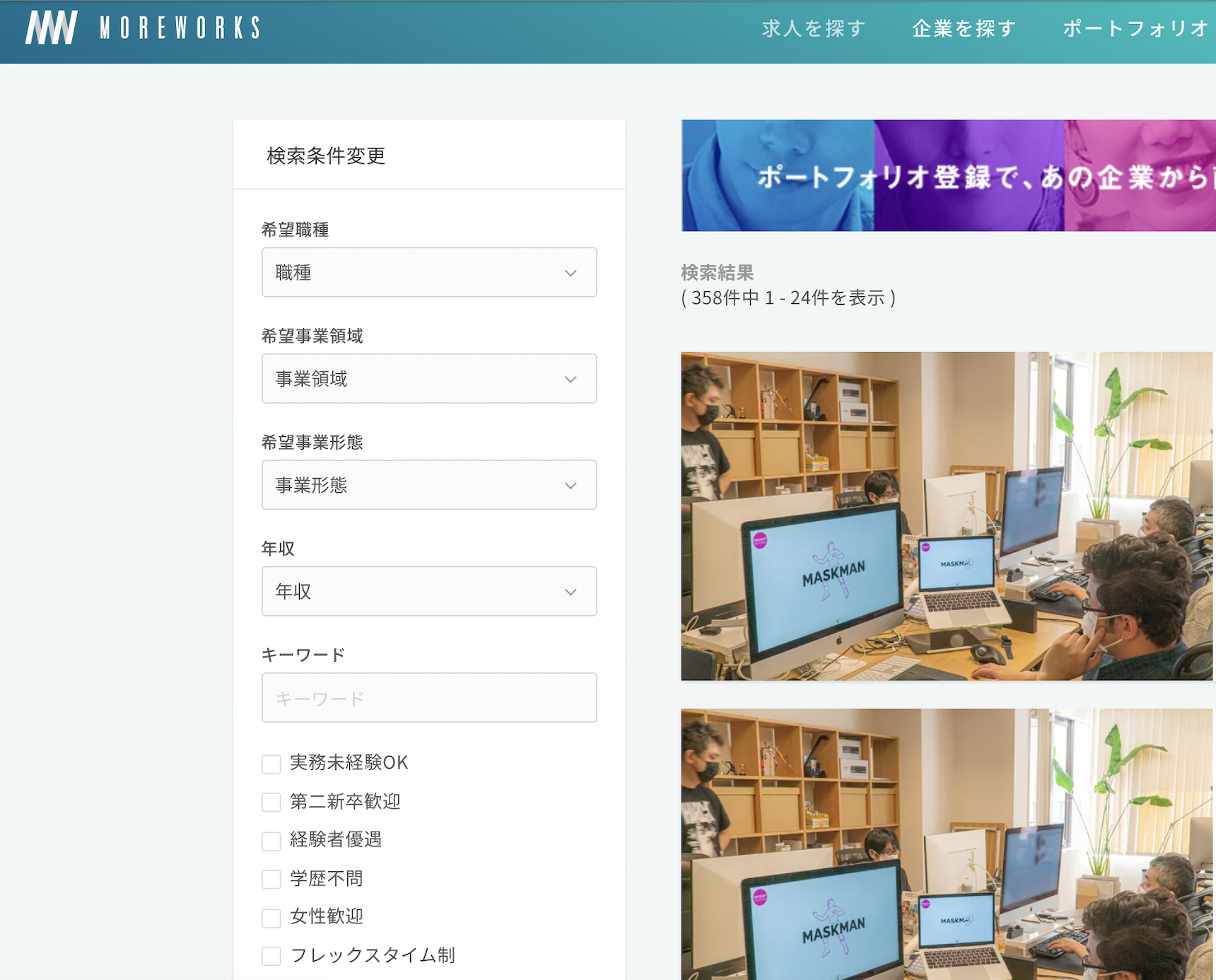Click the 検索結果 heading

(x=718, y=272)
